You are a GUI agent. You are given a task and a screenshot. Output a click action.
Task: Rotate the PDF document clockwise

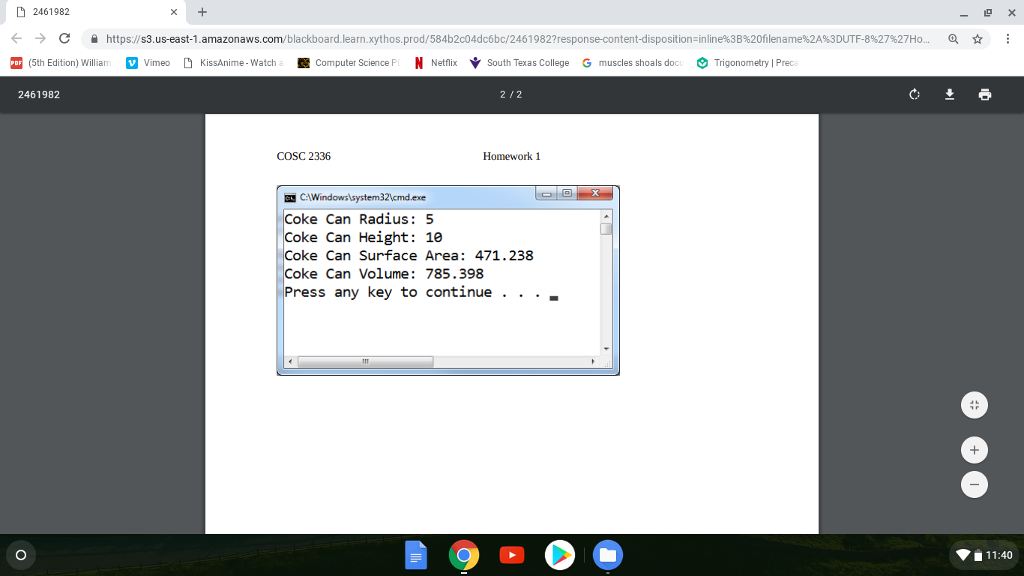pyautogui.click(x=914, y=95)
